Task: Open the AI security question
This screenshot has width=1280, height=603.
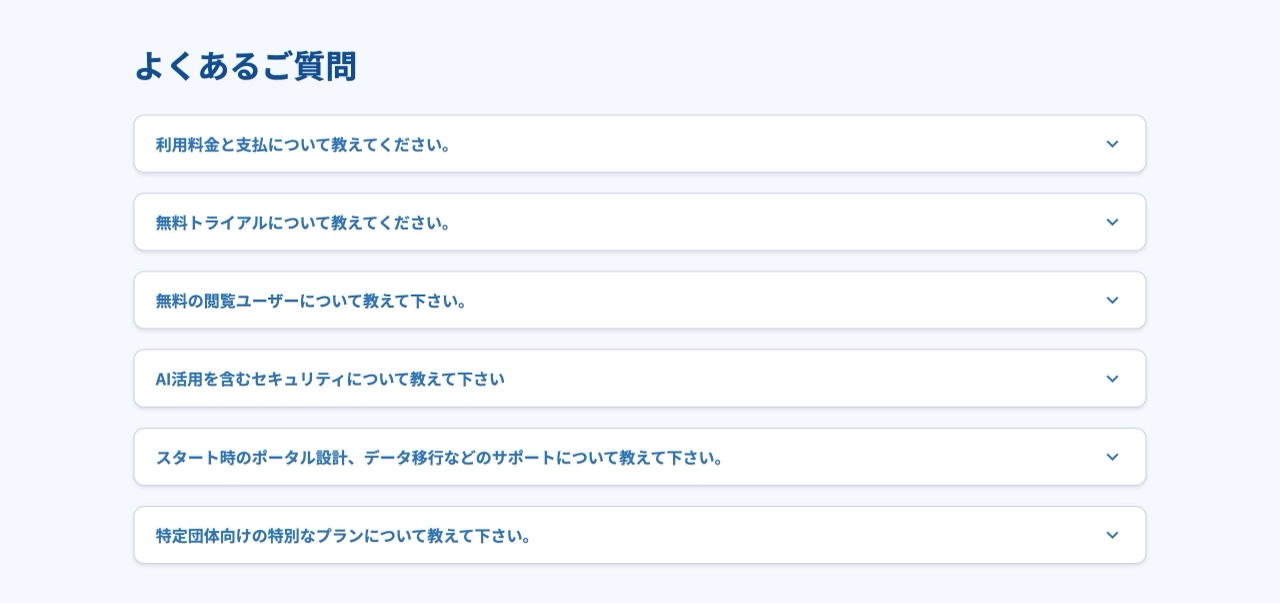Action: pos(330,379)
